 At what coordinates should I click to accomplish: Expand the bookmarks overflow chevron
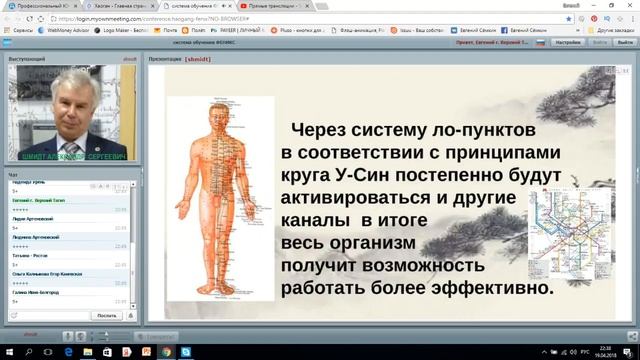click(578, 30)
